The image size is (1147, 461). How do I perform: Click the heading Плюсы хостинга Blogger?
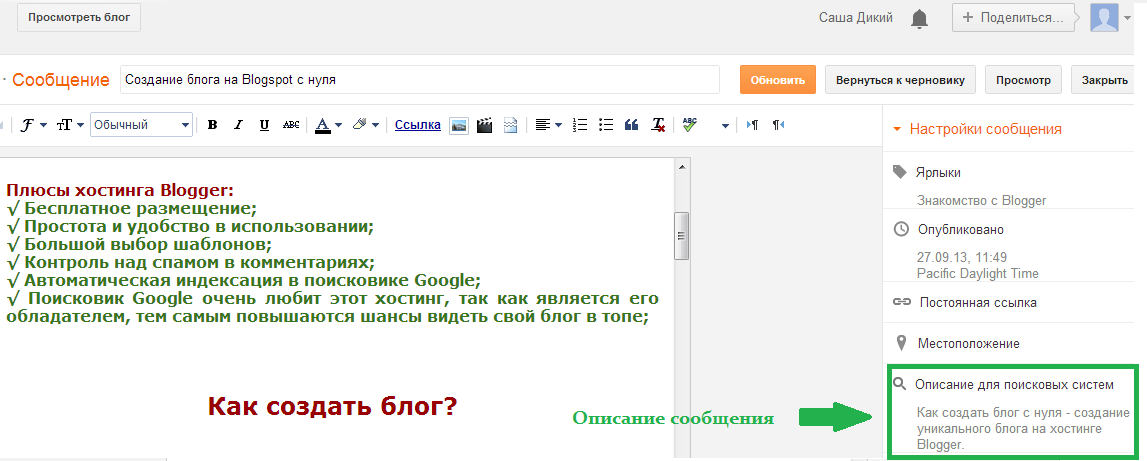click(x=120, y=191)
